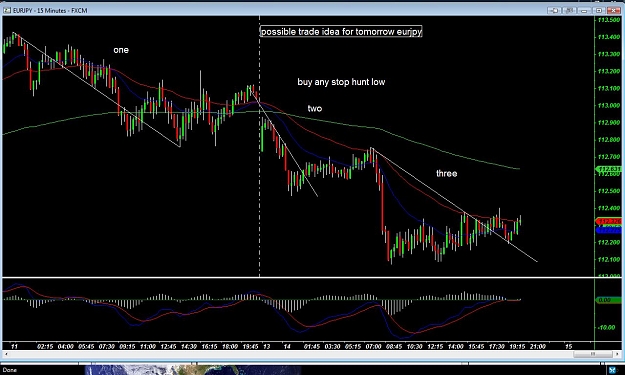Click the blue price marker on price axis
Screen dimensions: 625x375
click(x=609, y=230)
